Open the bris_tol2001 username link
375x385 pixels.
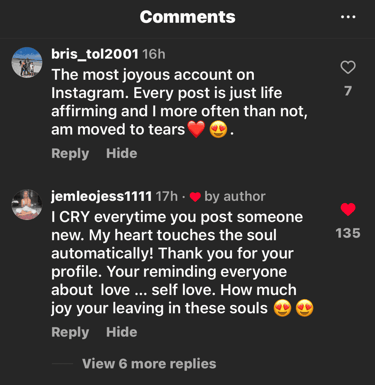point(95,54)
